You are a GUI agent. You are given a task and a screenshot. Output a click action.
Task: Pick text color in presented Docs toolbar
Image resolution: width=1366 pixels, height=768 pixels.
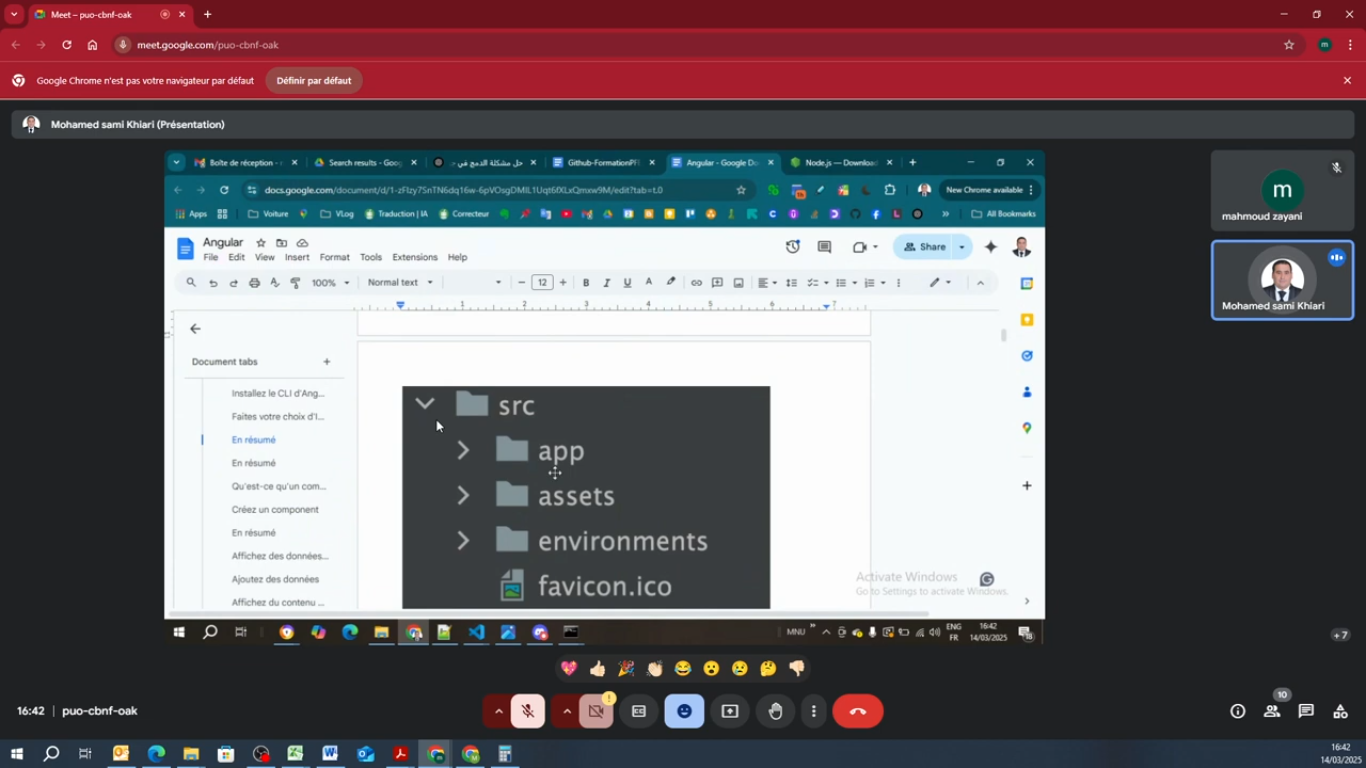coord(649,283)
